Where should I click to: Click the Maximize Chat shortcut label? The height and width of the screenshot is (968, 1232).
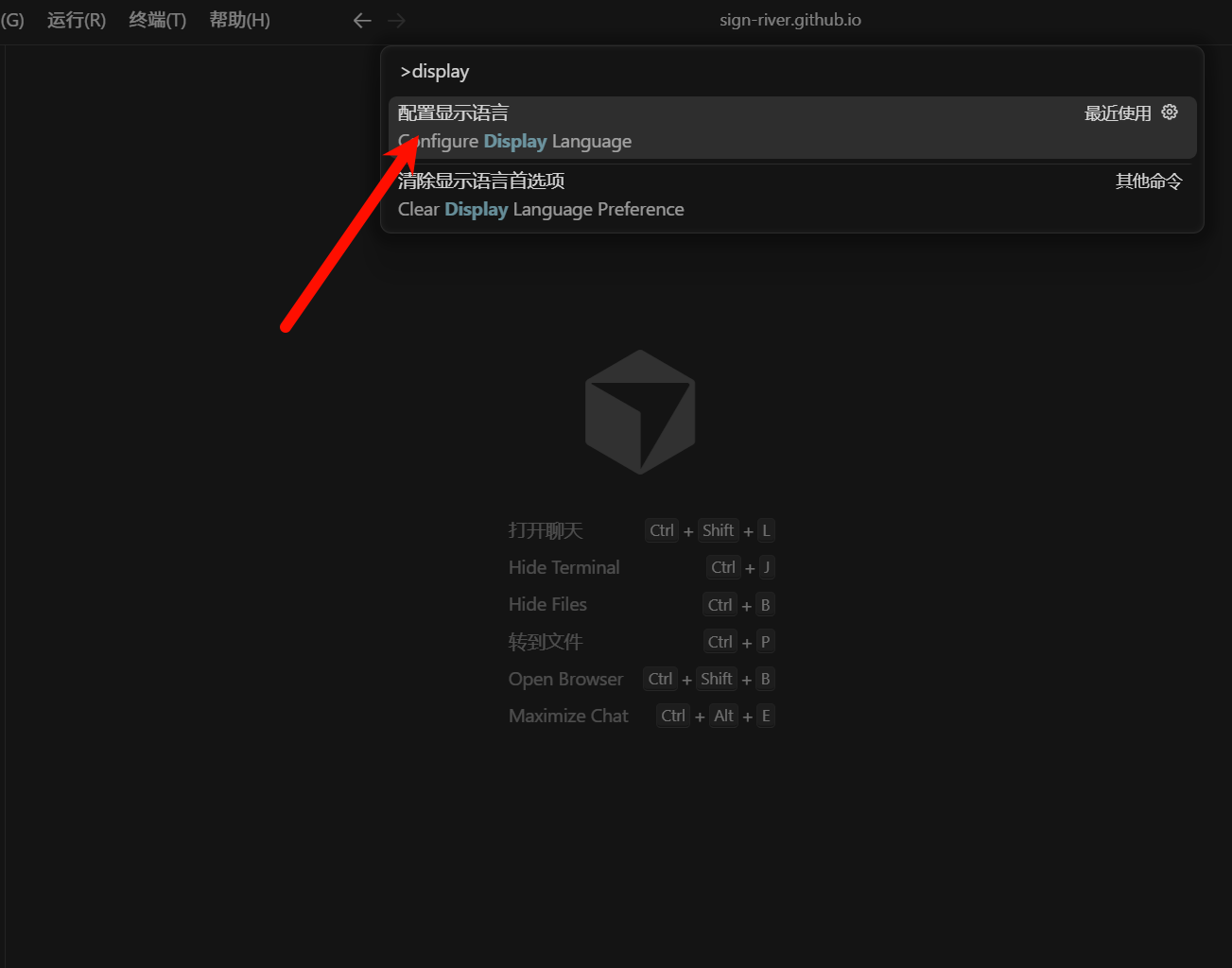pyautogui.click(x=568, y=716)
